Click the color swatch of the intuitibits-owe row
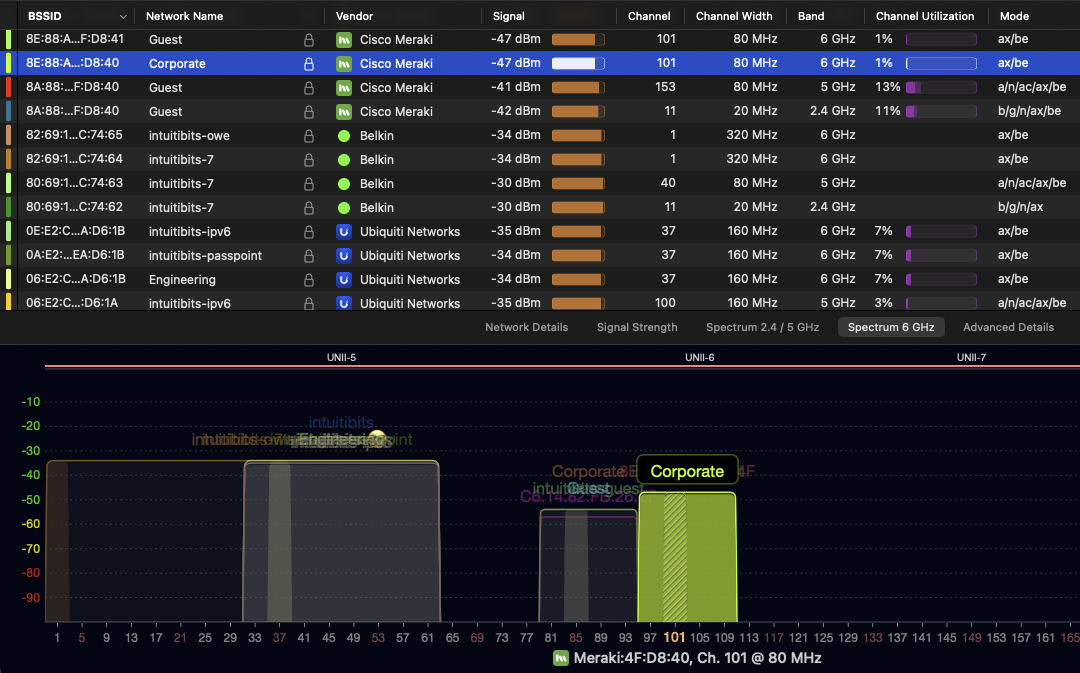Screen dimensions: 1080x673 click(x=8, y=136)
